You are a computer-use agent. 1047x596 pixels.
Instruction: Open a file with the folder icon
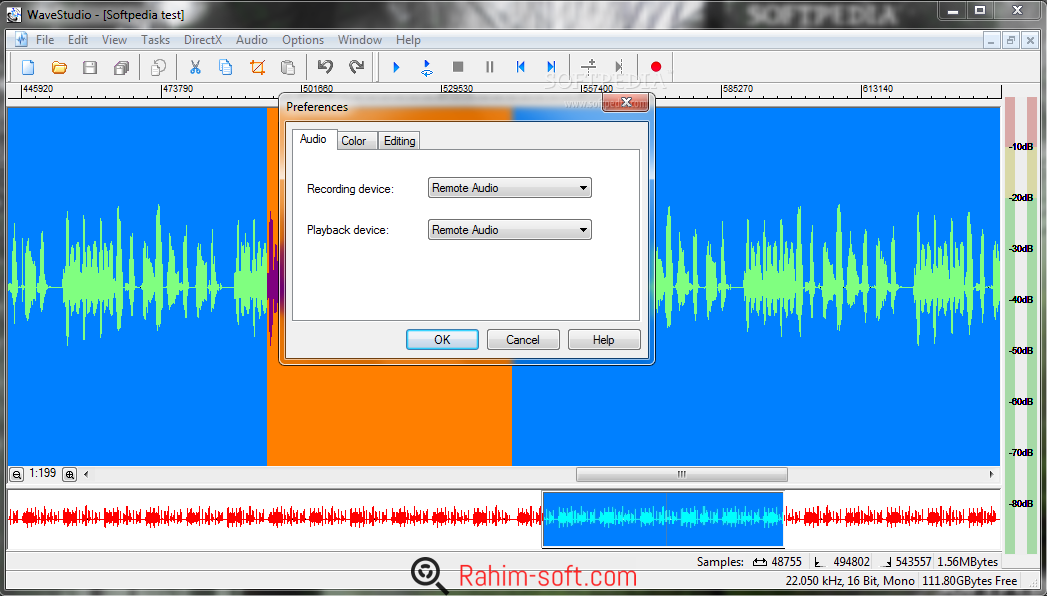(x=59, y=67)
